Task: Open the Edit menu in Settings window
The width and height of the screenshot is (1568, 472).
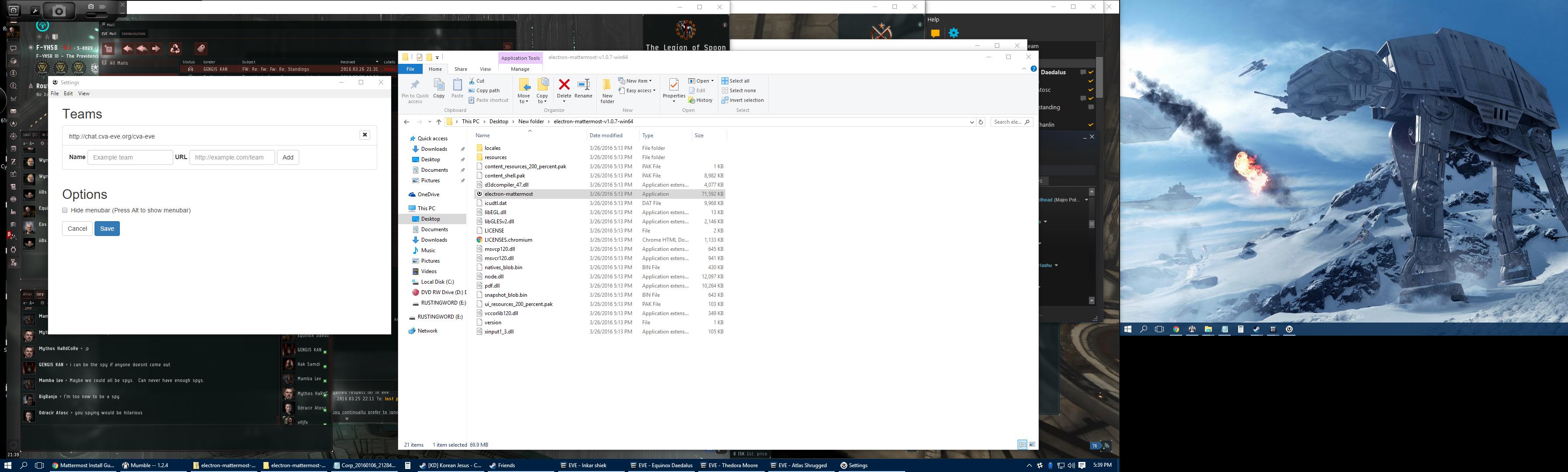Action: coord(68,94)
